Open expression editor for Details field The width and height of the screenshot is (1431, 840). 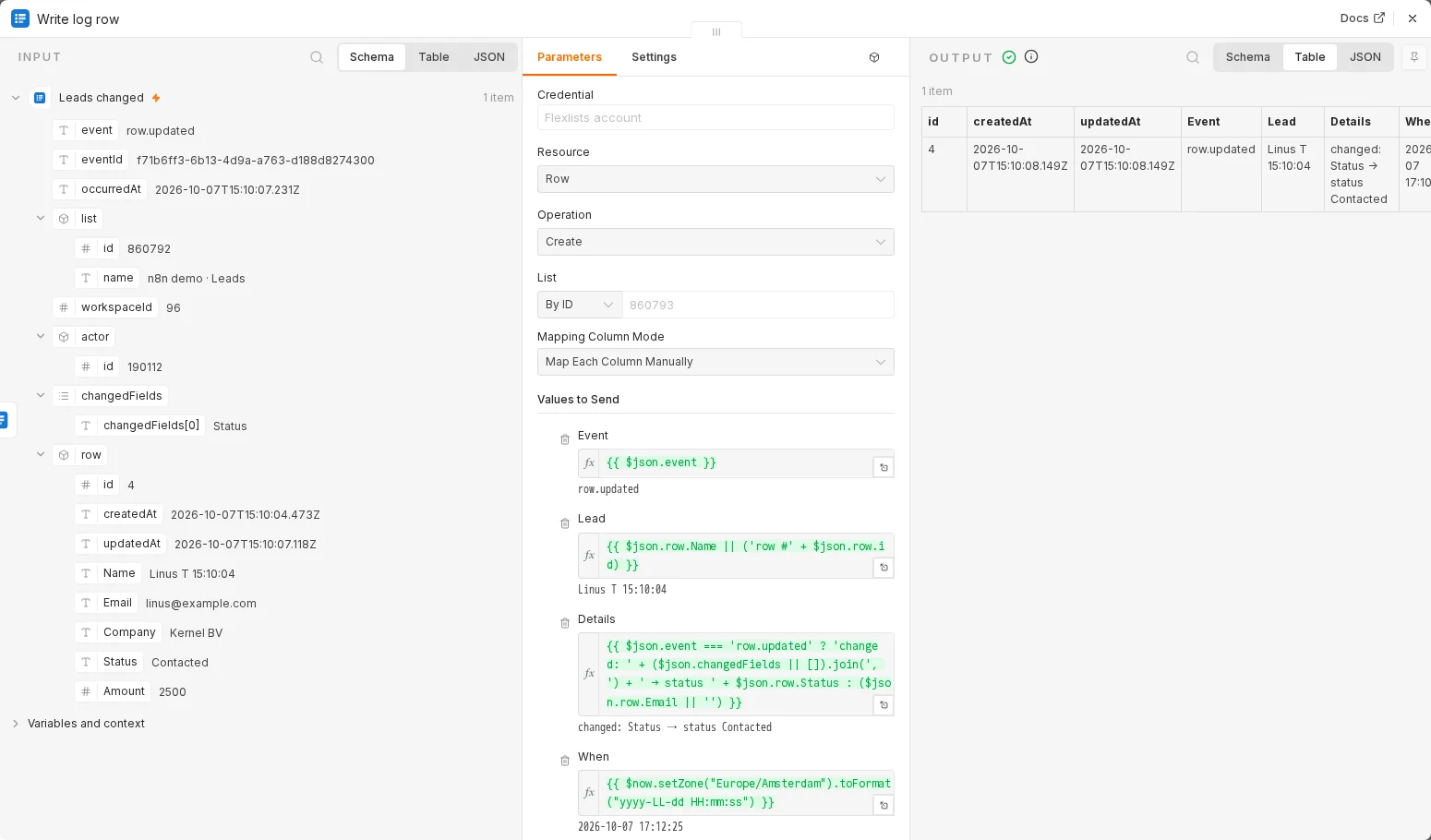[884, 705]
